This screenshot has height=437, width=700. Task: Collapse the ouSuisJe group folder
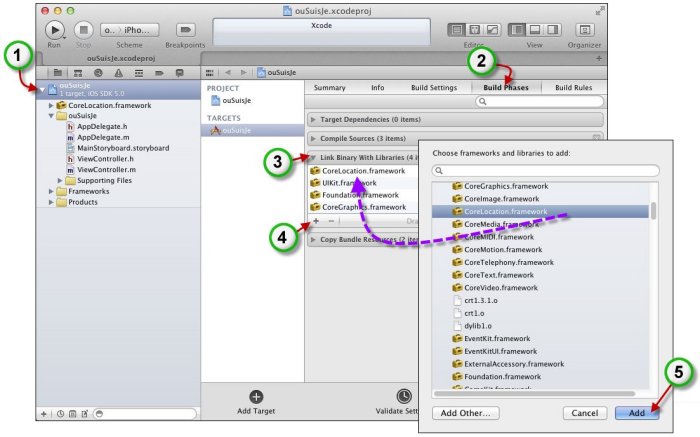(x=51, y=116)
